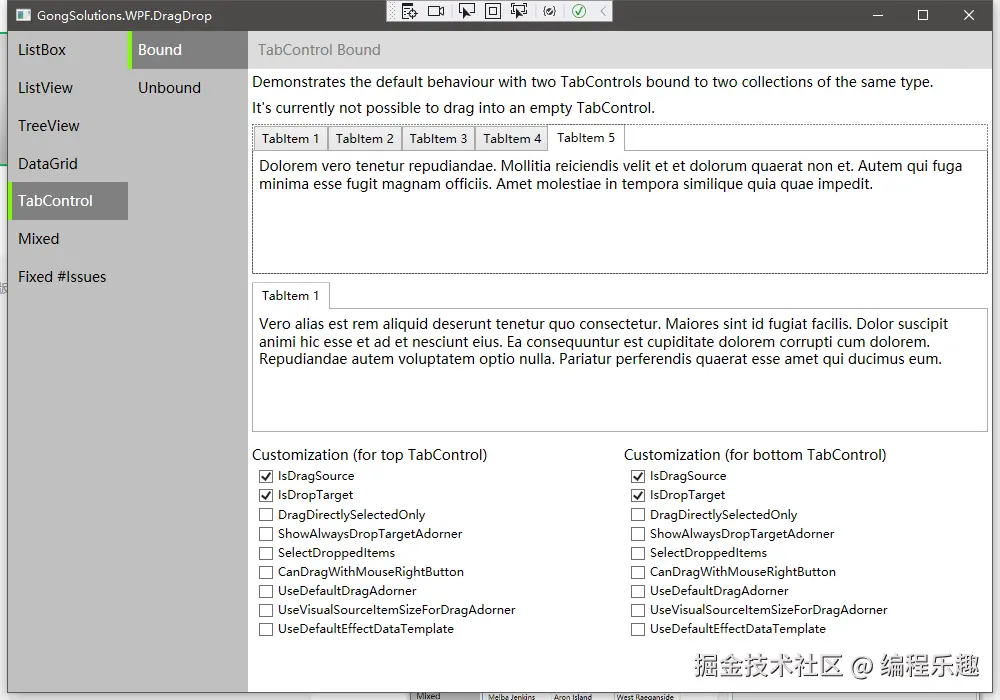Select TabControl in the sidebar
This screenshot has width=1000, height=700.
coord(68,201)
